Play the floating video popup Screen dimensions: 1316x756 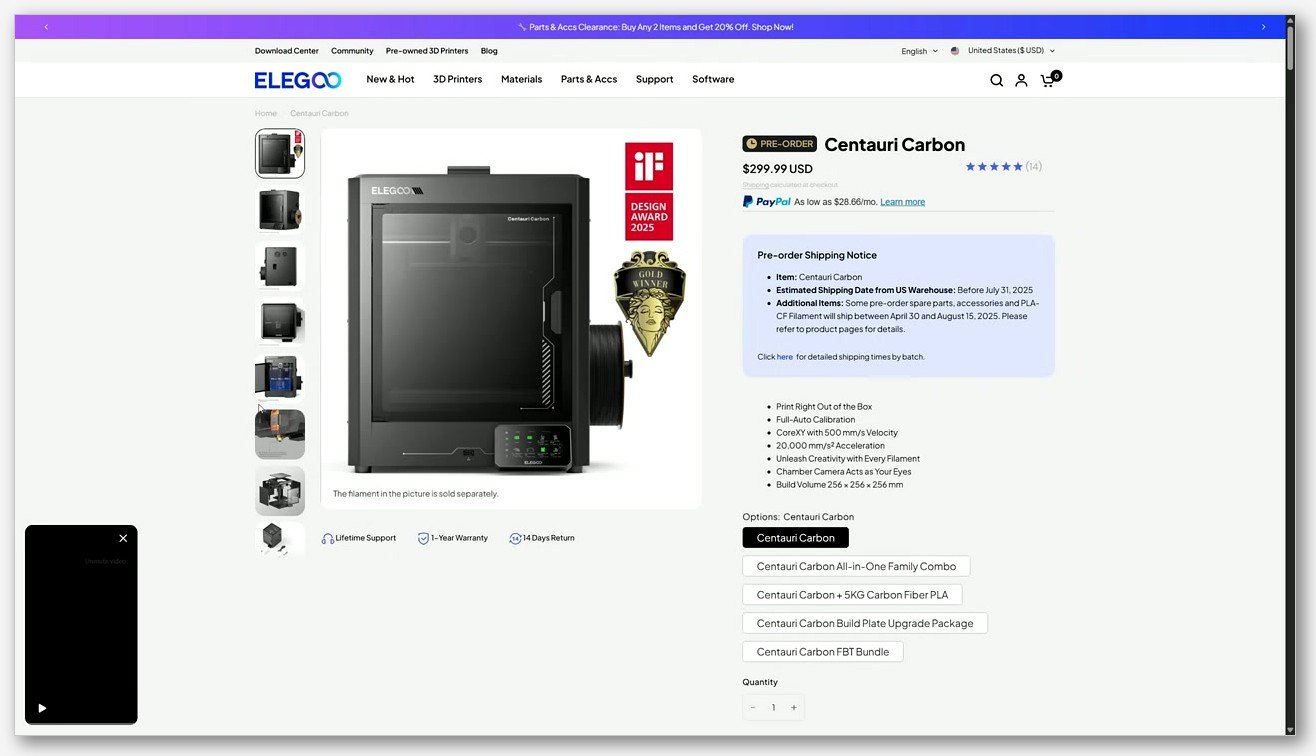42,708
